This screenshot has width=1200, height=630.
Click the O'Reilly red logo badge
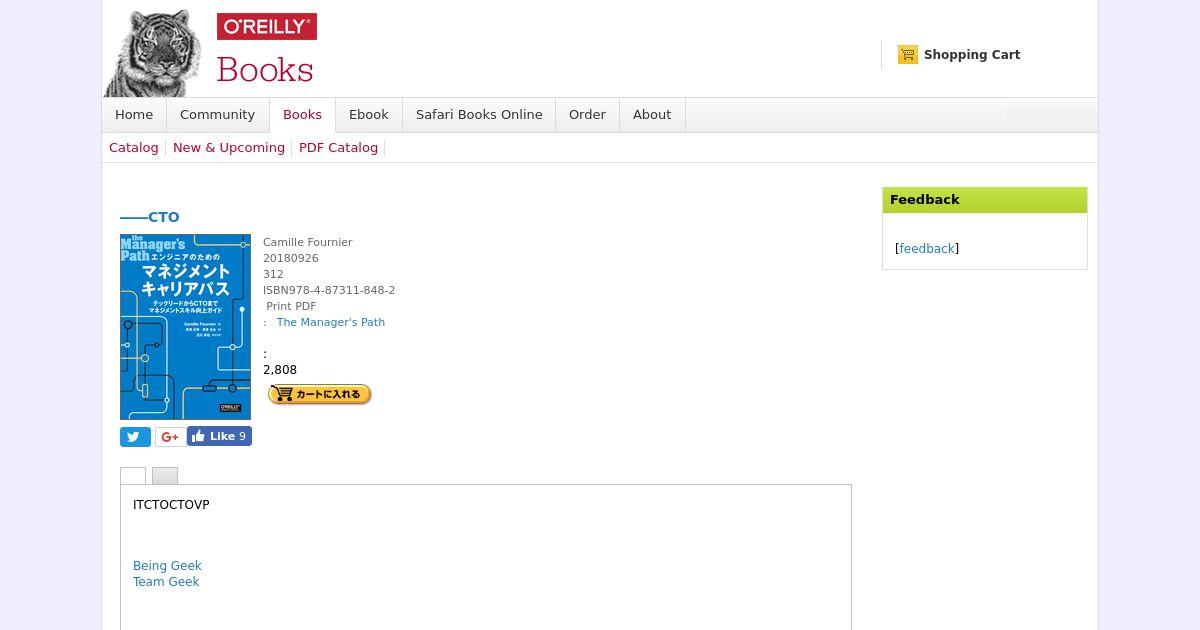pos(267,27)
